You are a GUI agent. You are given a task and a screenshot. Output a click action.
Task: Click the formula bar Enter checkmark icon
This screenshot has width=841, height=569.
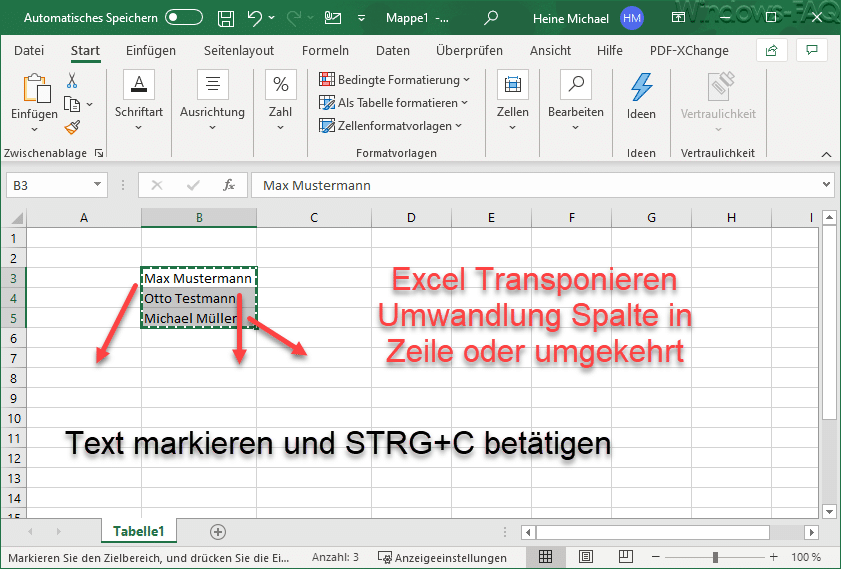[x=193, y=185]
